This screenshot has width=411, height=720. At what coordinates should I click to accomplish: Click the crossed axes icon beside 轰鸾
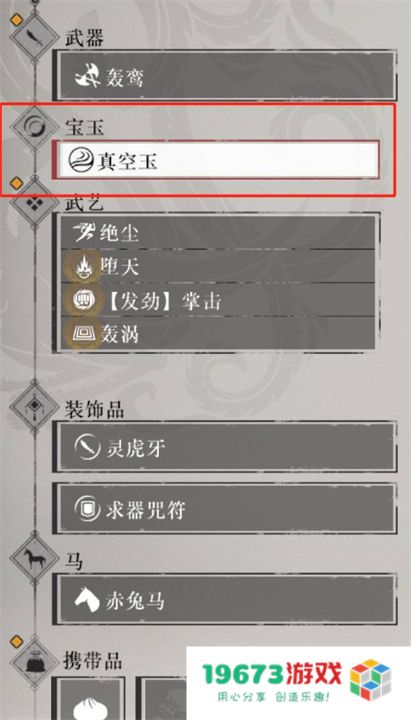point(87,76)
